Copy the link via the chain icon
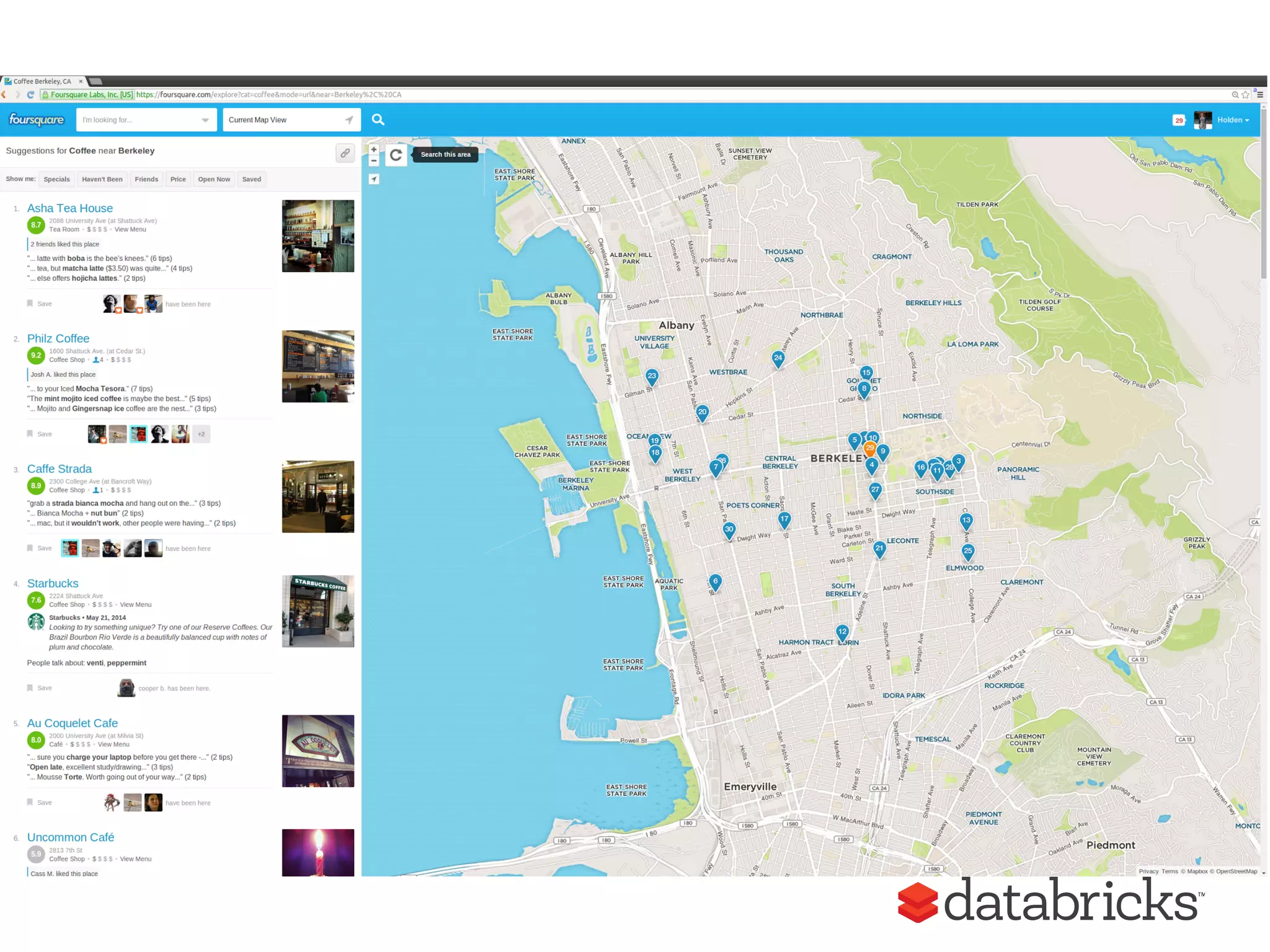The image size is (1270, 952). [x=345, y=152]
